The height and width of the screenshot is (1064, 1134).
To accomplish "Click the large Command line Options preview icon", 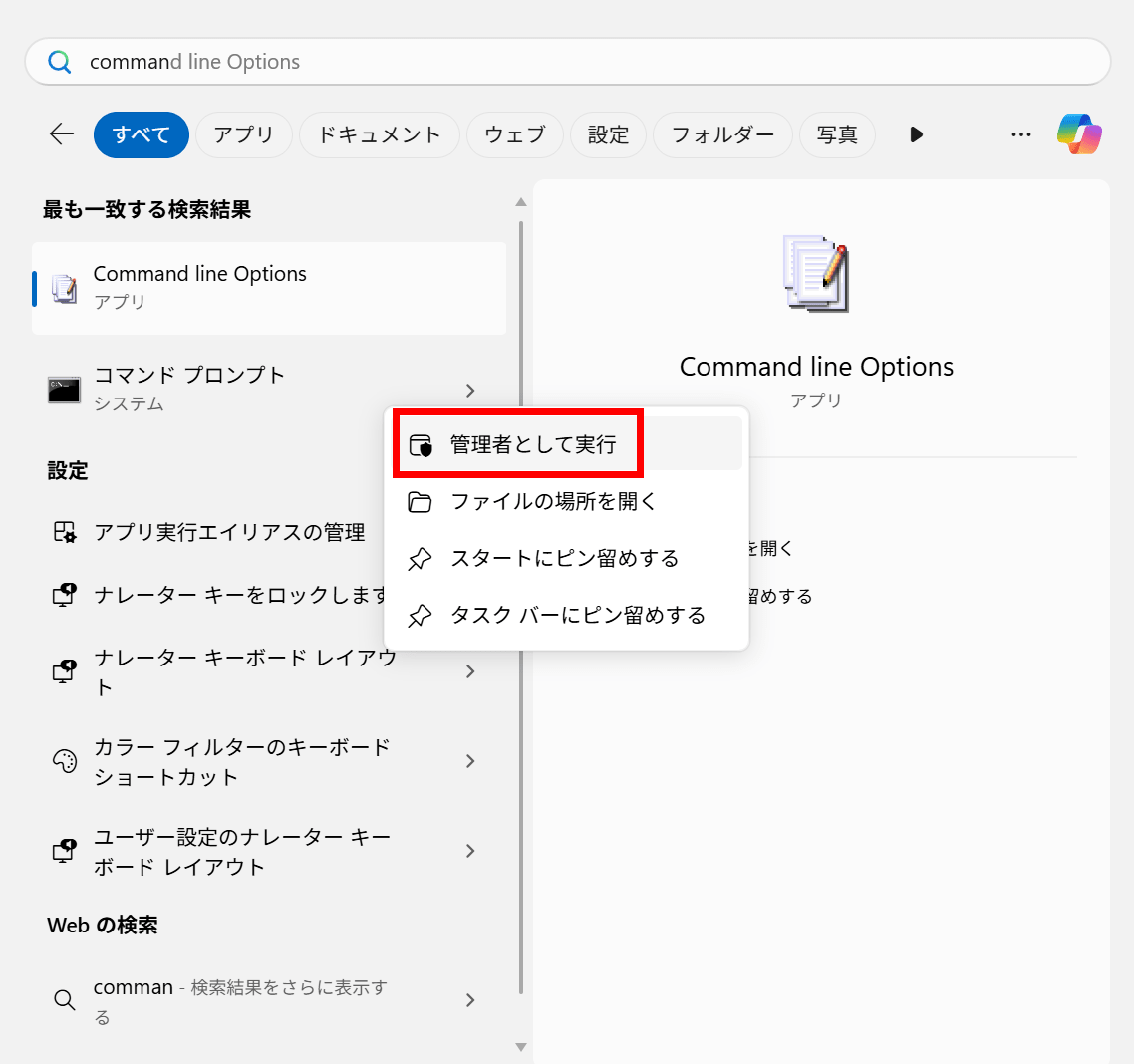I will tap(816, 274).
